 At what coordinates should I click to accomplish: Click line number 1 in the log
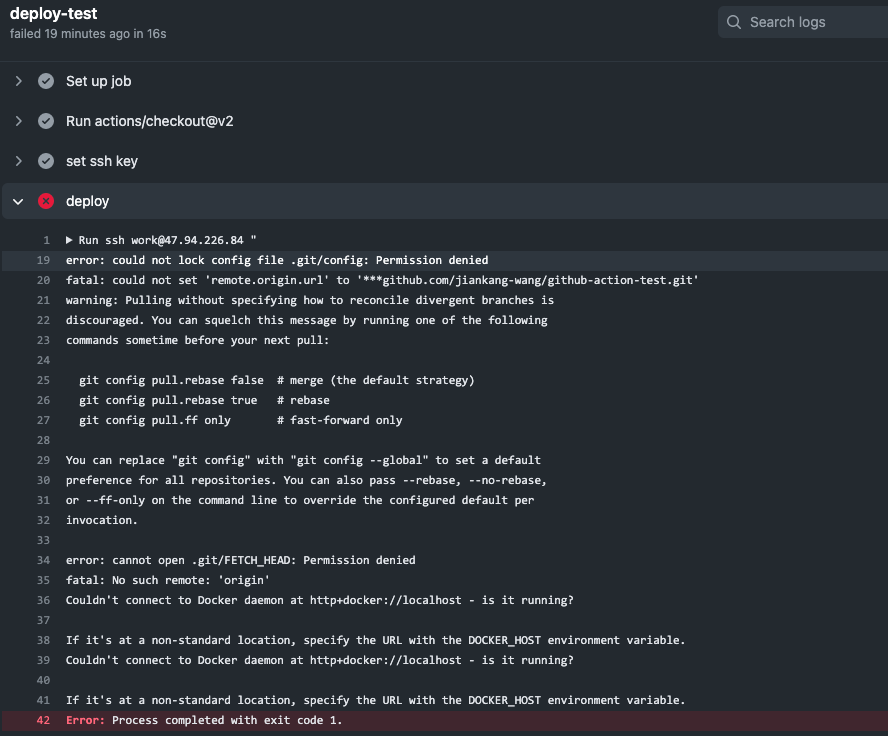(x=46, y=240)
